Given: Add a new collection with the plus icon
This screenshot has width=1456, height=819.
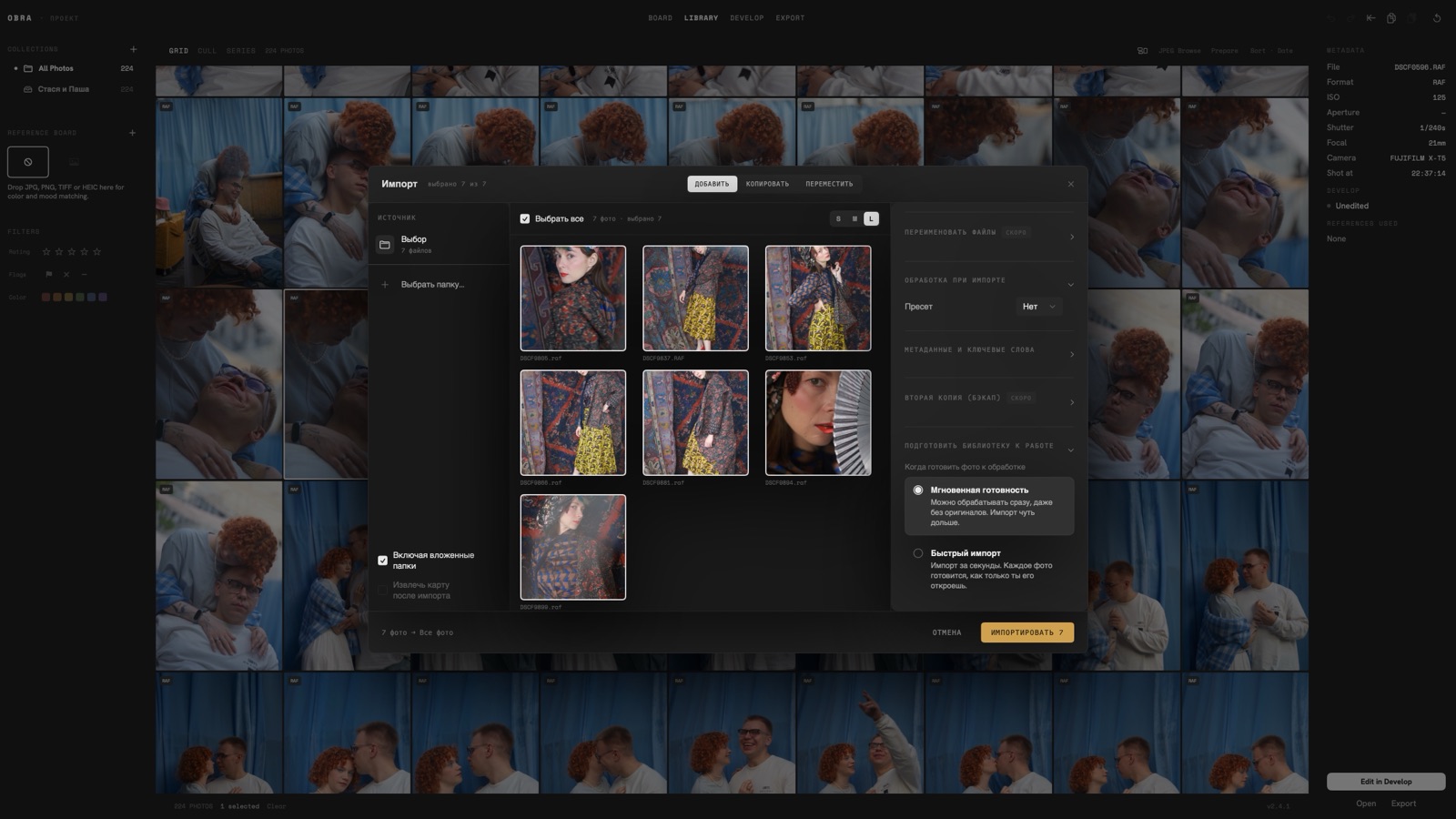Looking at the screenshot, I should pyautogui.click(x=133, y=49).
